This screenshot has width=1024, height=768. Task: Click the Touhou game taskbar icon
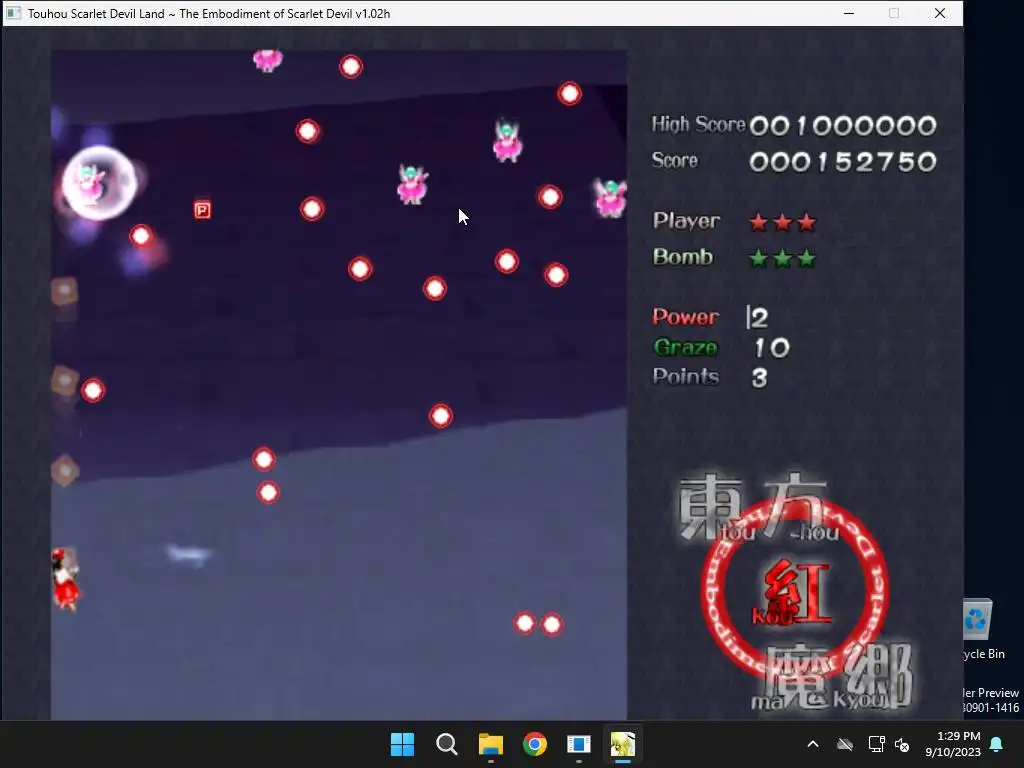[623, 744]
